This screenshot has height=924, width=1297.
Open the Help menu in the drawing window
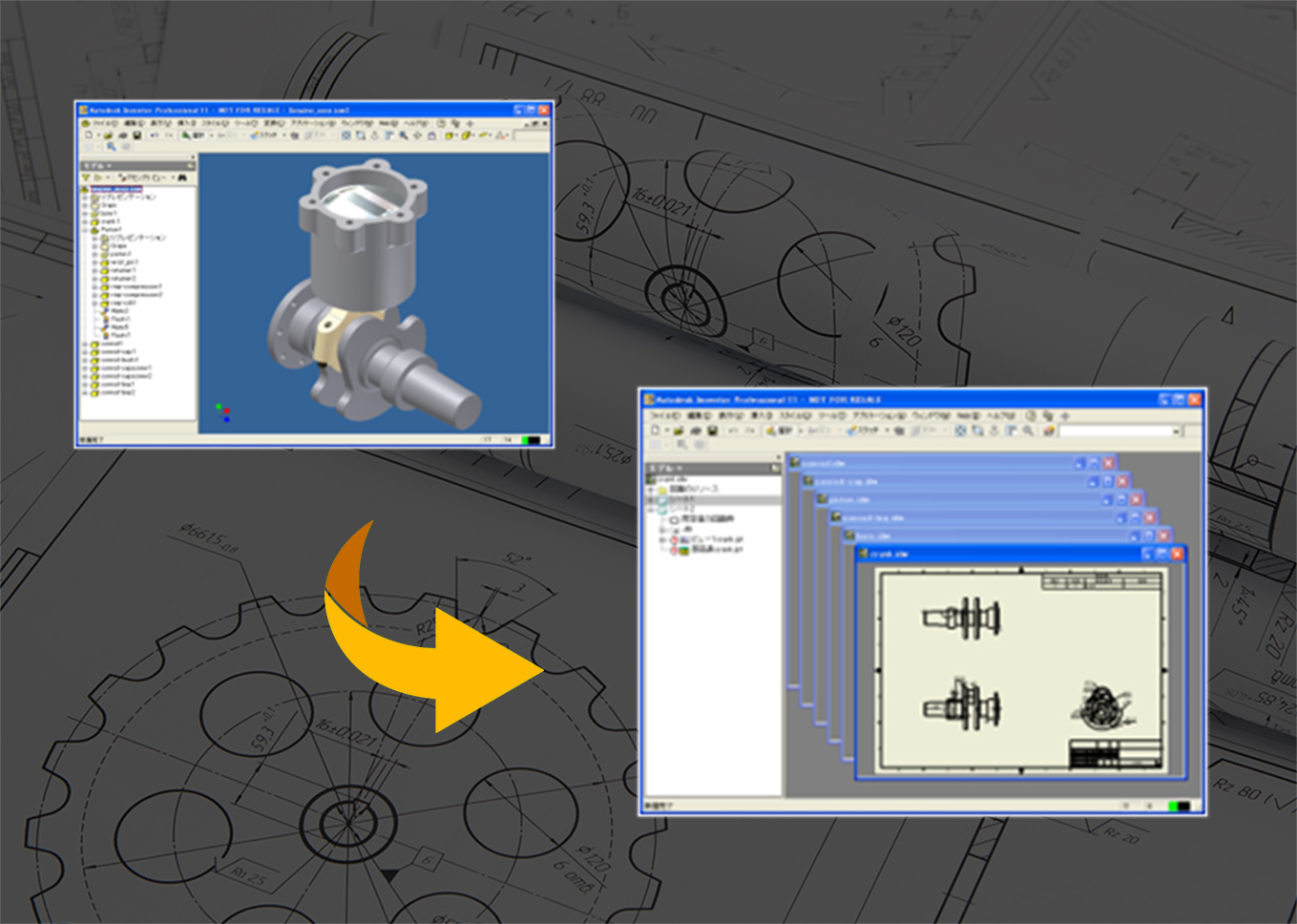pos(1000,416)
